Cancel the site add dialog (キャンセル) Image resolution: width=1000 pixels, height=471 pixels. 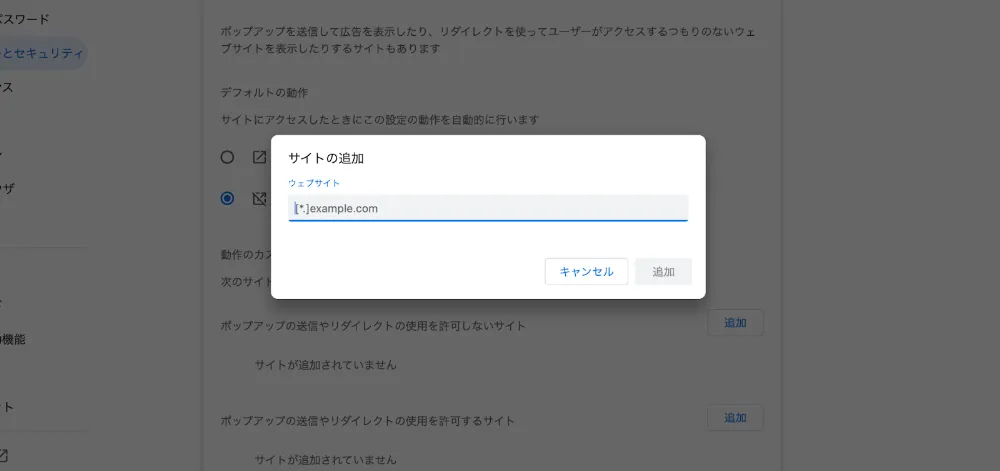pyautogui.click(x=586, y=272)
